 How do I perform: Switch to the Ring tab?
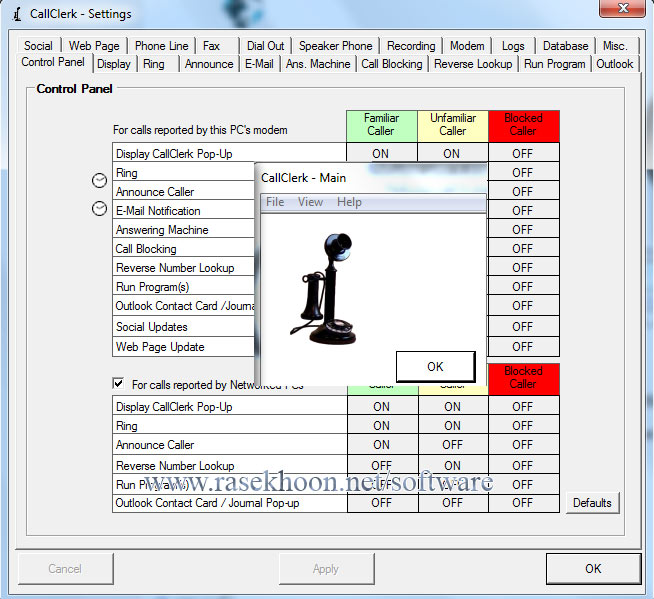[158, 64]
